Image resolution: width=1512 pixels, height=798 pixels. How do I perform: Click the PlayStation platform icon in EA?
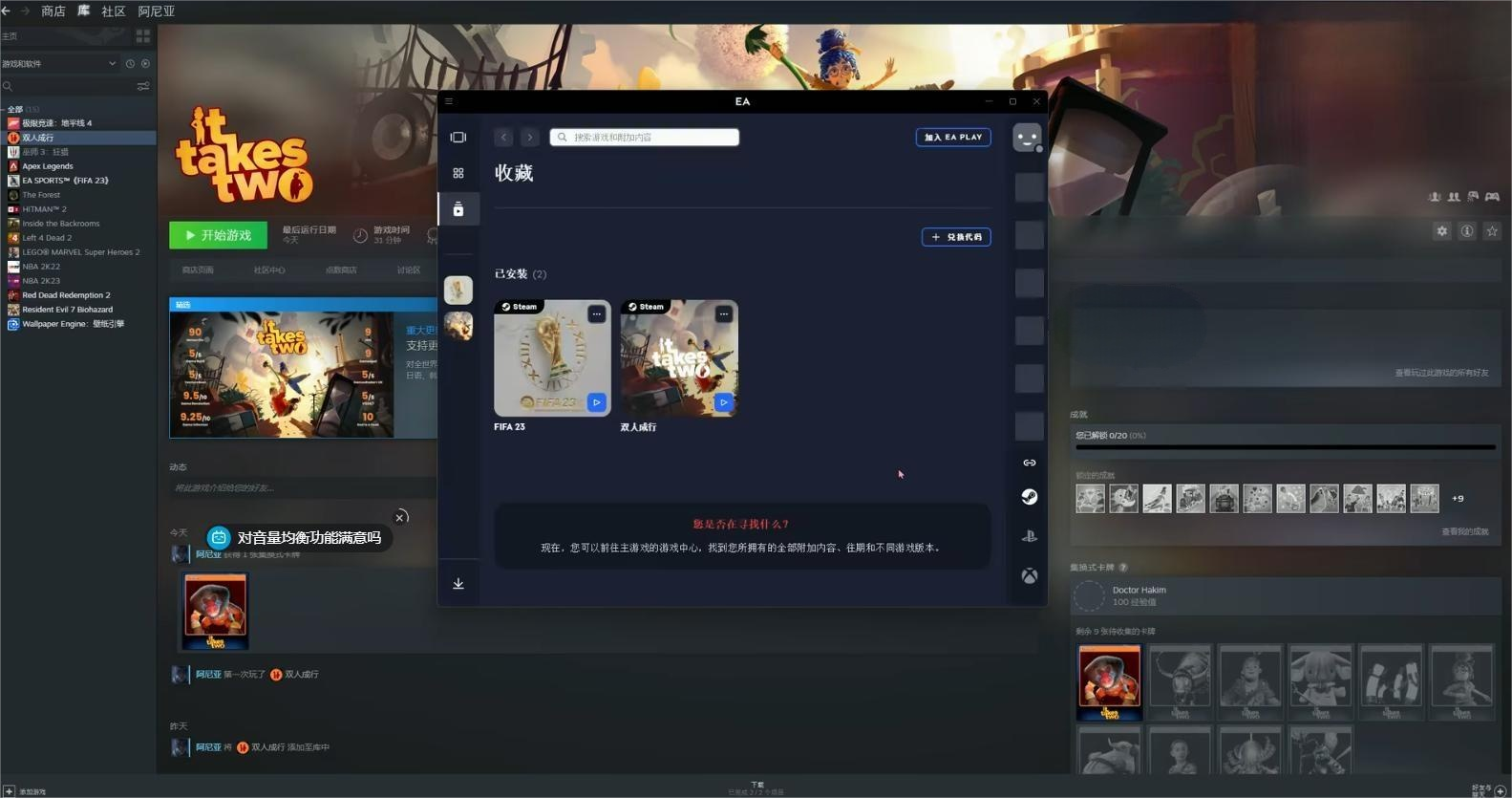click(x=1030, y=536)
